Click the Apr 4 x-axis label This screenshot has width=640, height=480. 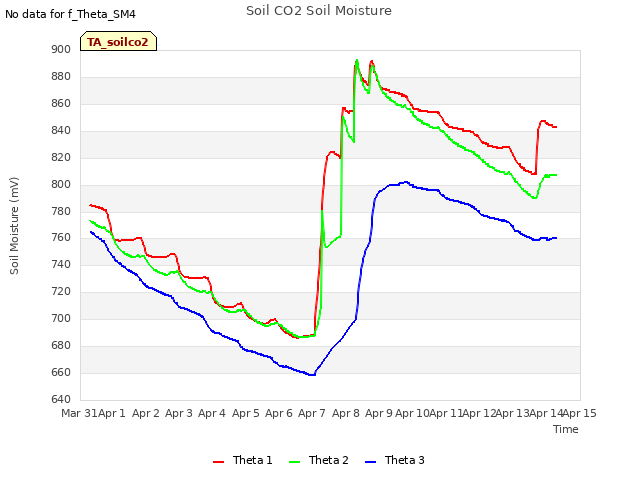[x=212, y=413]
